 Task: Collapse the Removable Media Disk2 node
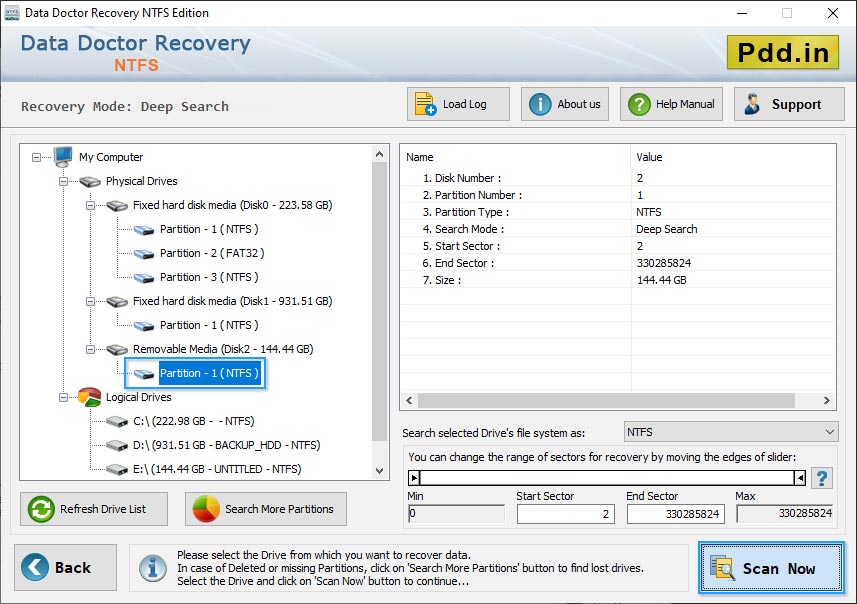point(90,349)
